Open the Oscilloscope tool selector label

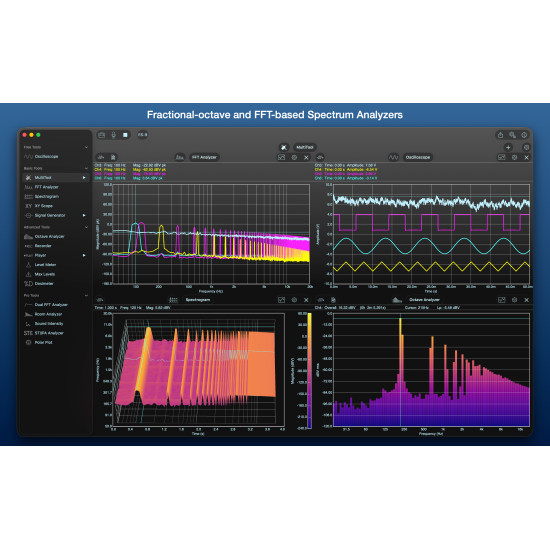(x=418, y=157)
